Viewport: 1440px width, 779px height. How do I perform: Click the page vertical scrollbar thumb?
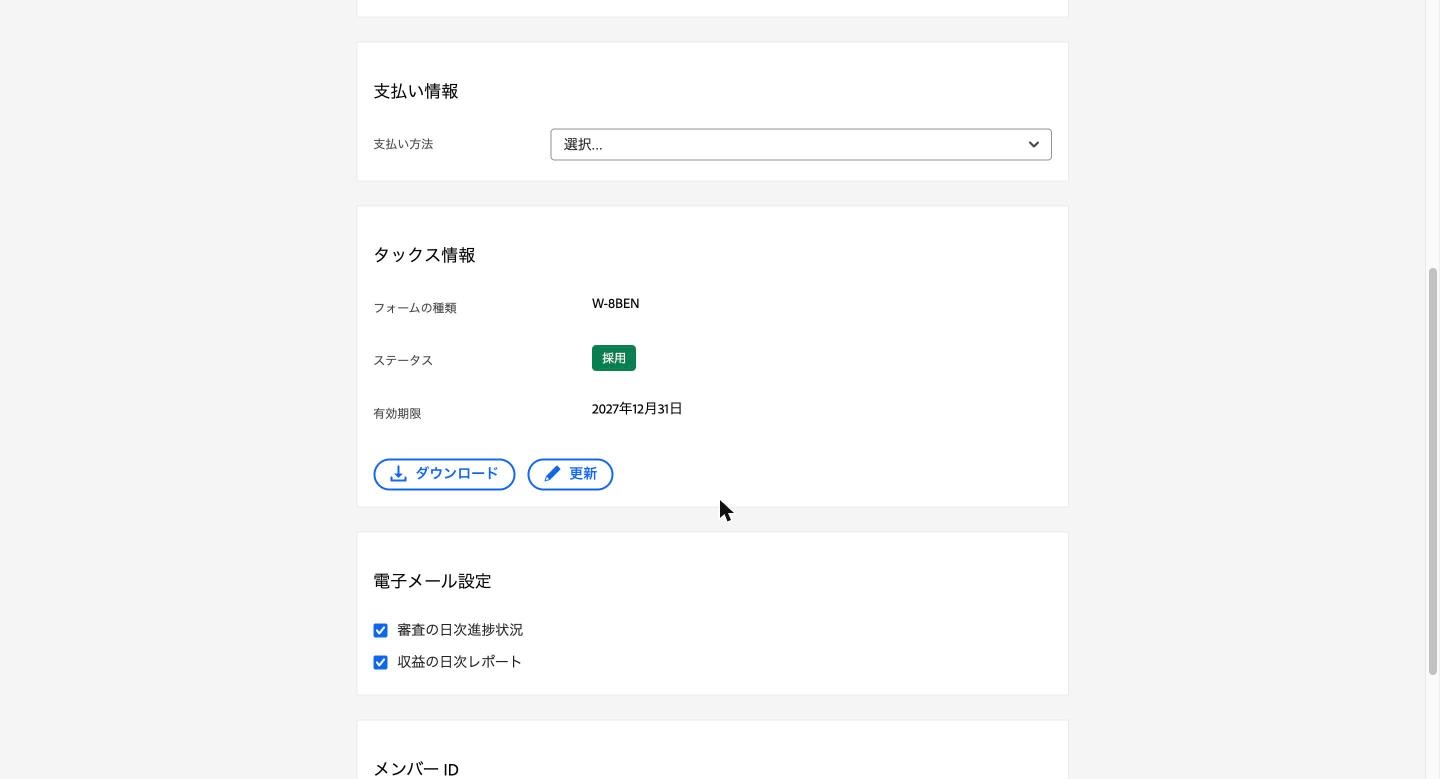coord(1433,471)
